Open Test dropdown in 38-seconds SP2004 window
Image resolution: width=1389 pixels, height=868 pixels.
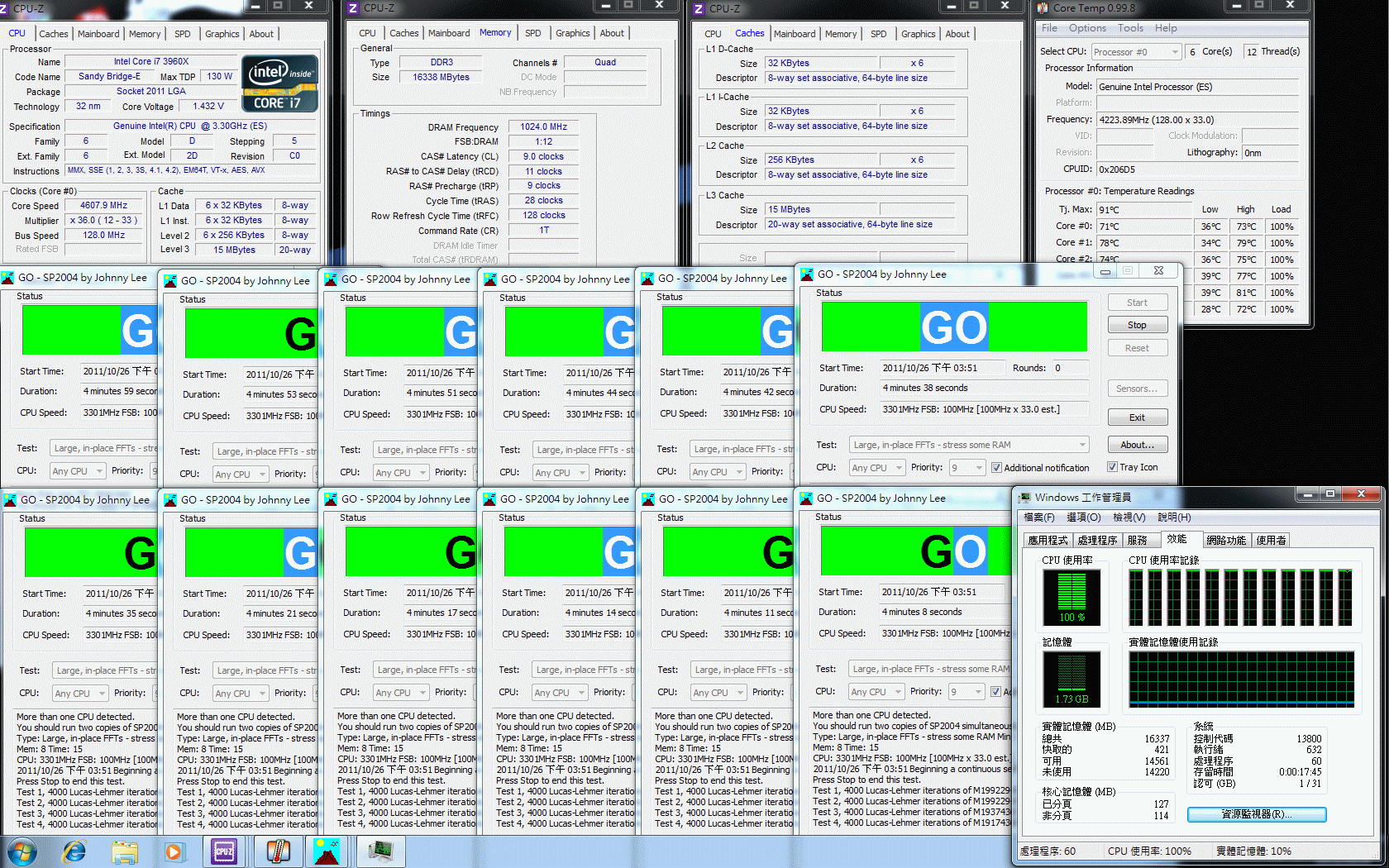(969, 445)
